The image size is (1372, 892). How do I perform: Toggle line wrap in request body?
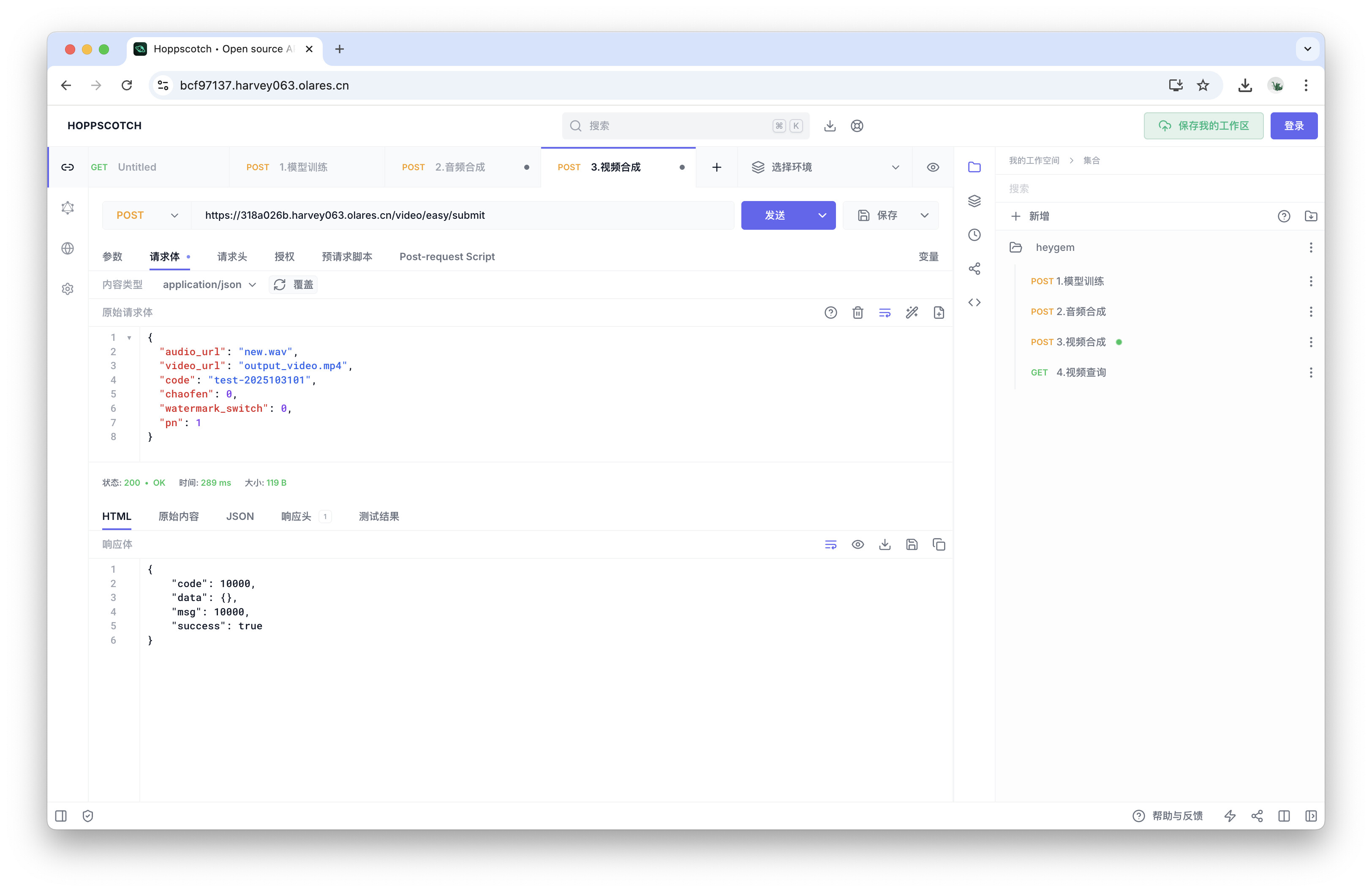pyautogui.click(x=884, y=312)
